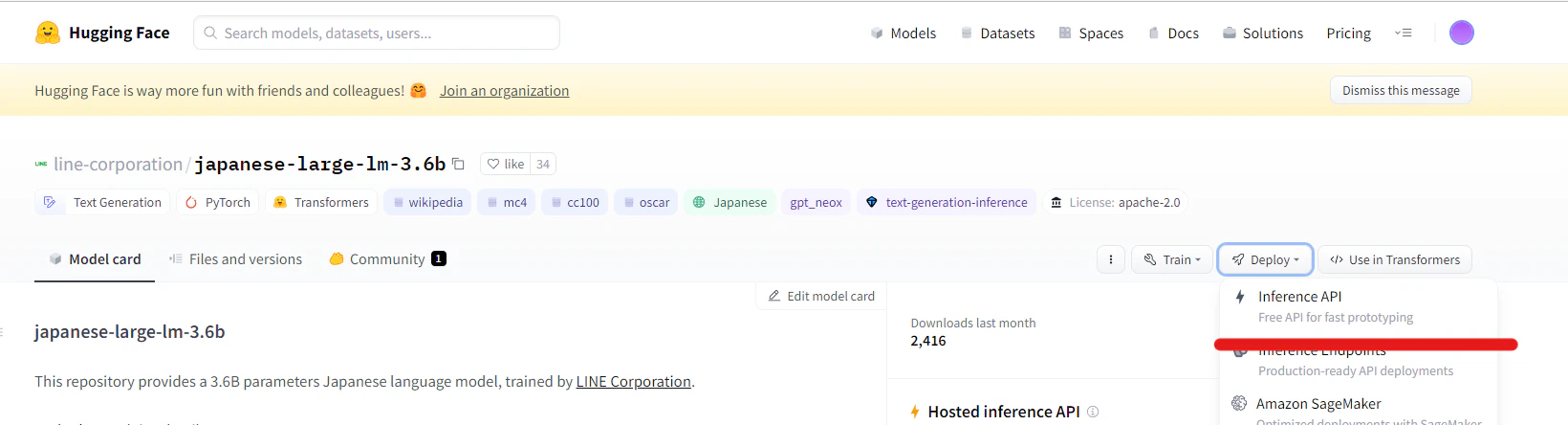Screen dimensions: 1568x425
Task: Click the Downloads last month value 2,416
Action: (928, 341)
